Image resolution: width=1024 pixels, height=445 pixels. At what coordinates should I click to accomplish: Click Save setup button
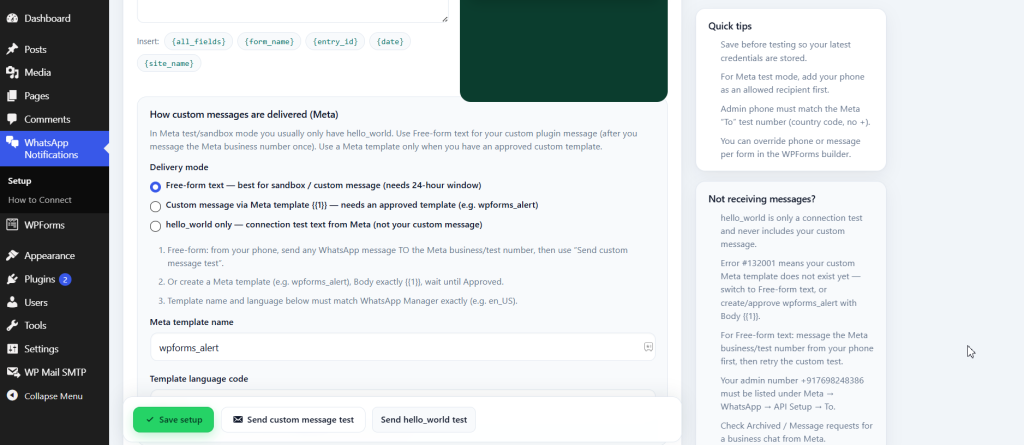coord(174,420)
